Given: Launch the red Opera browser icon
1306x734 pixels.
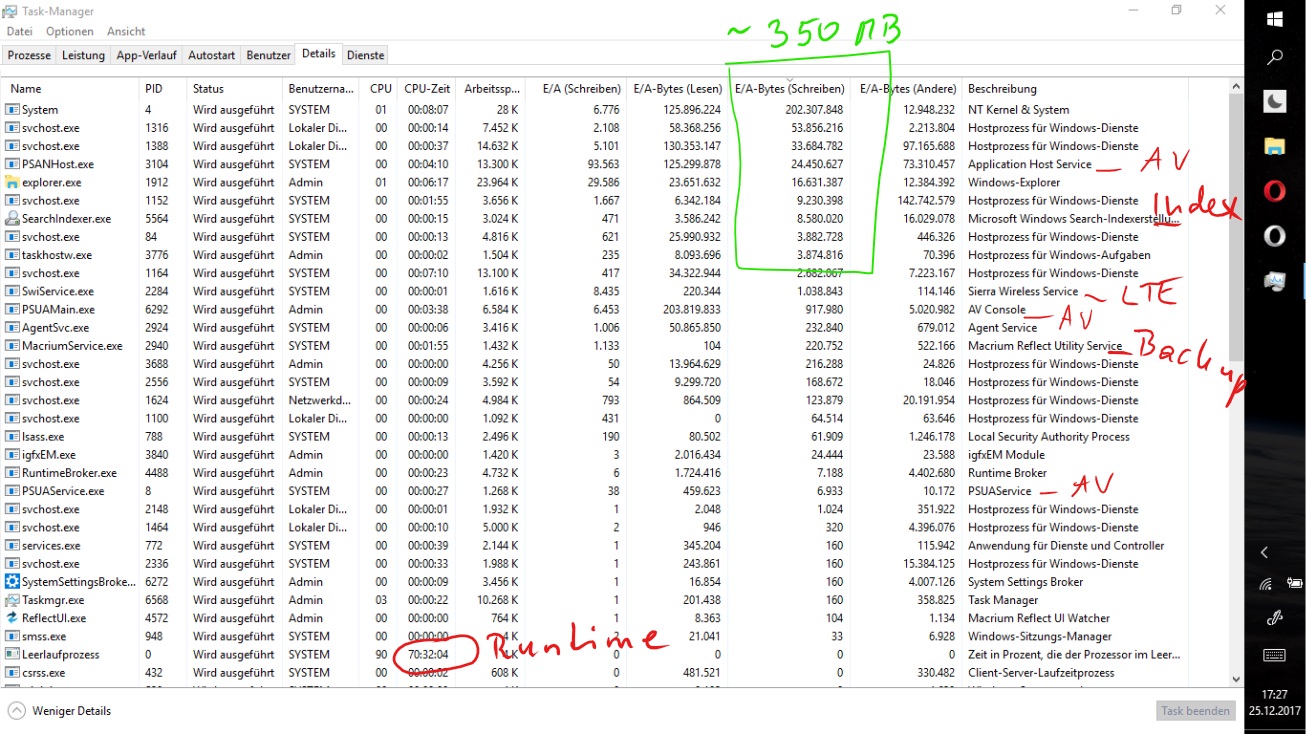Looking at the screenshot, I should [x=1275, y=191].
